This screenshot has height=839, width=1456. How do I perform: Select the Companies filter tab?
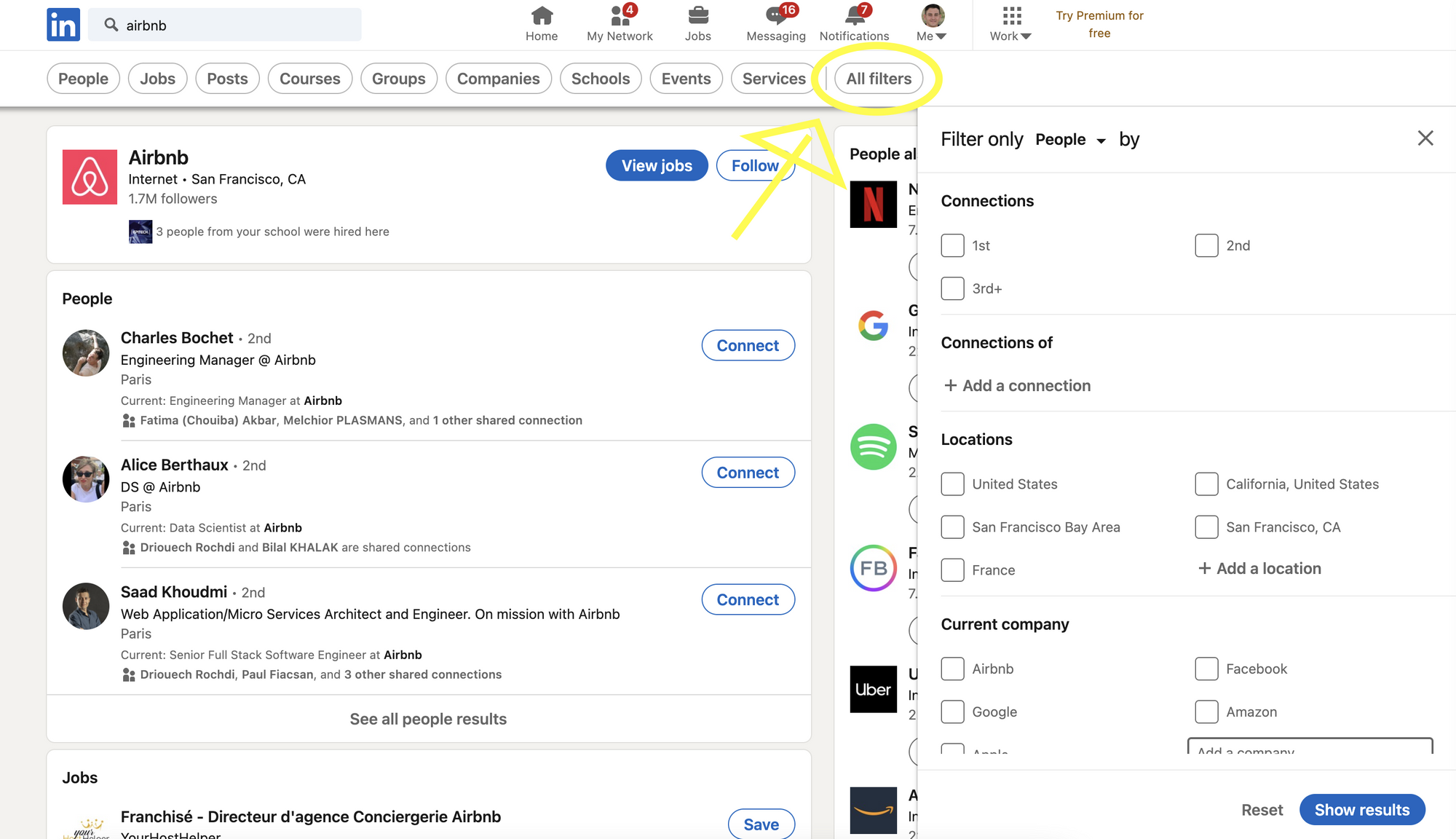pos(498,79)
